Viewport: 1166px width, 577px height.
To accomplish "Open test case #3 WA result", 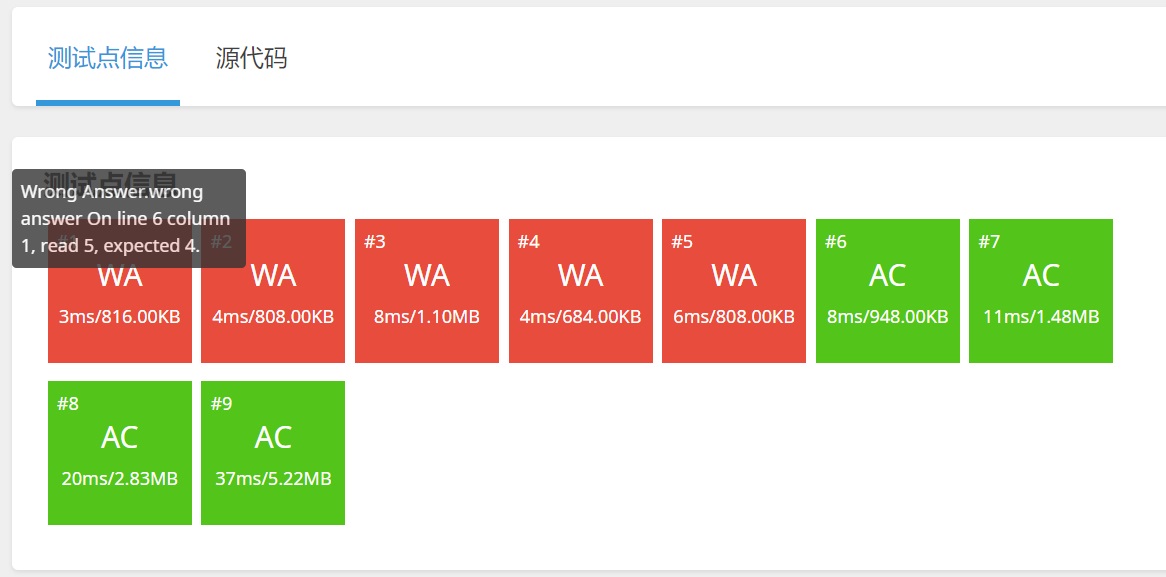I will point(427,291).
